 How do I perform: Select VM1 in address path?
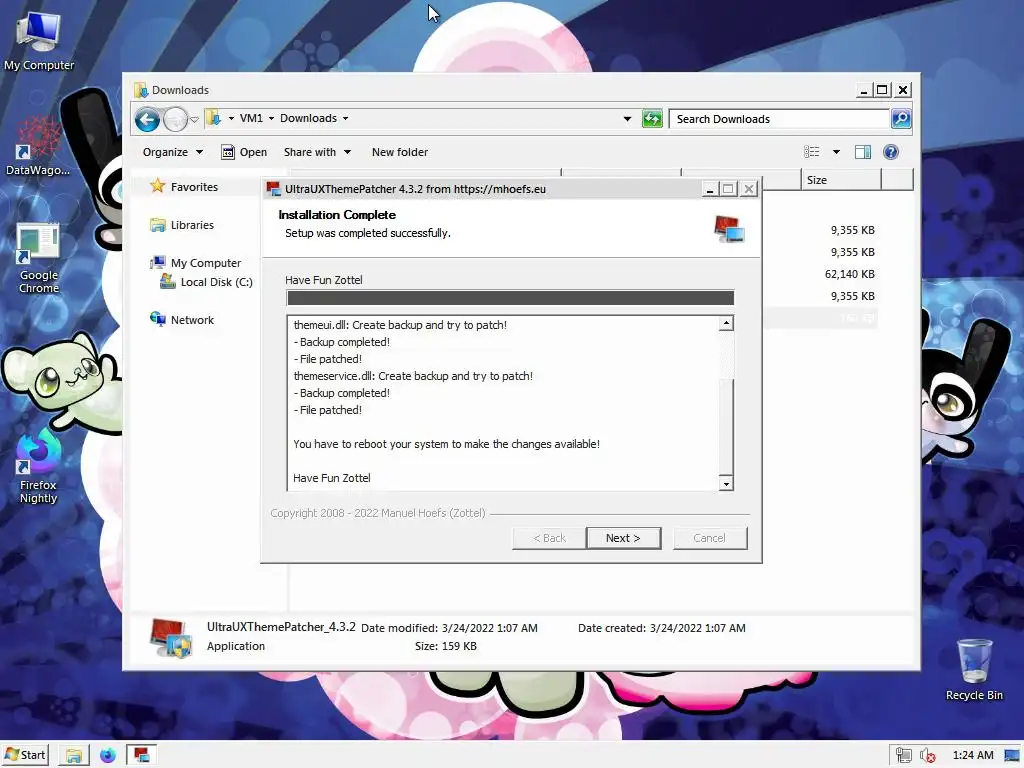(251, 118)
